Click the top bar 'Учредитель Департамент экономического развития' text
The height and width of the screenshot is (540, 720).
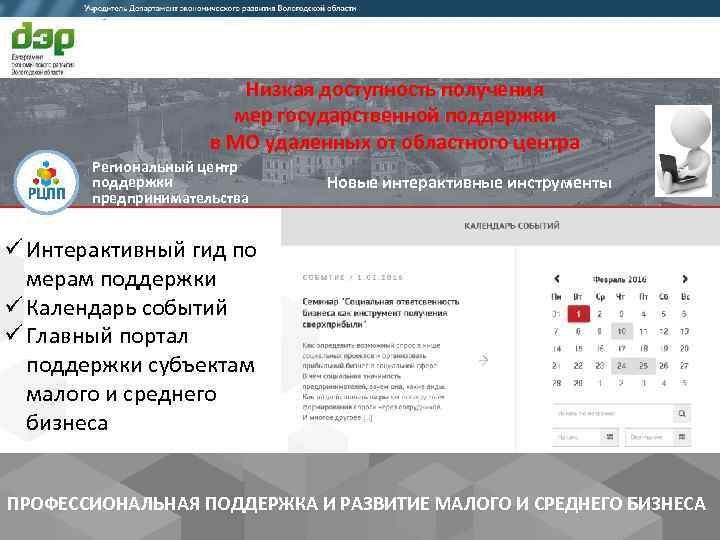220,8
